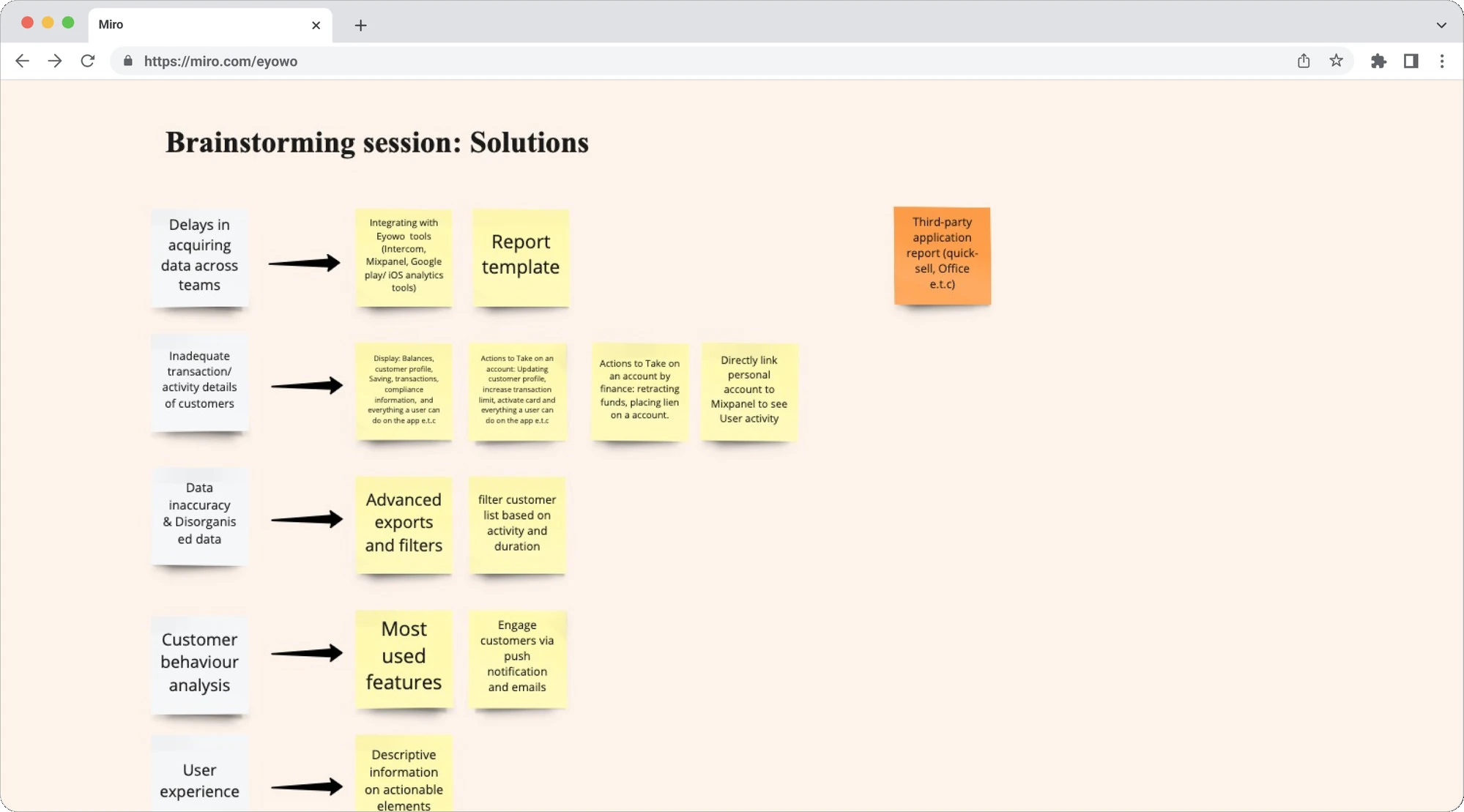This screenshot has height=812, width=1464.
Task: Click the Display: Balances, customer profile note
Action: (x=404, y=392)
